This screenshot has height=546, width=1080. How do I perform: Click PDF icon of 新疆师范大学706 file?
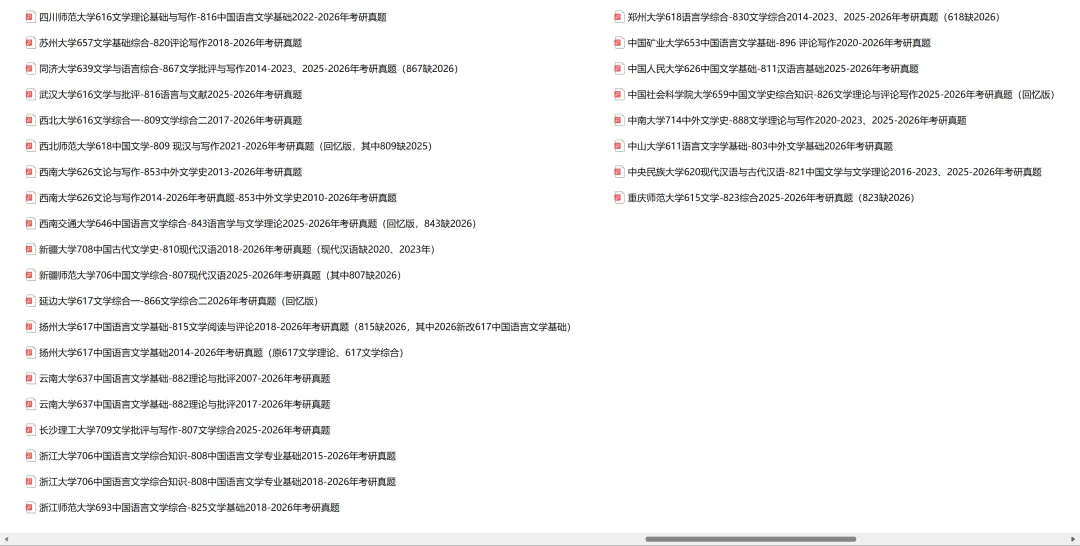pos(30,275)
